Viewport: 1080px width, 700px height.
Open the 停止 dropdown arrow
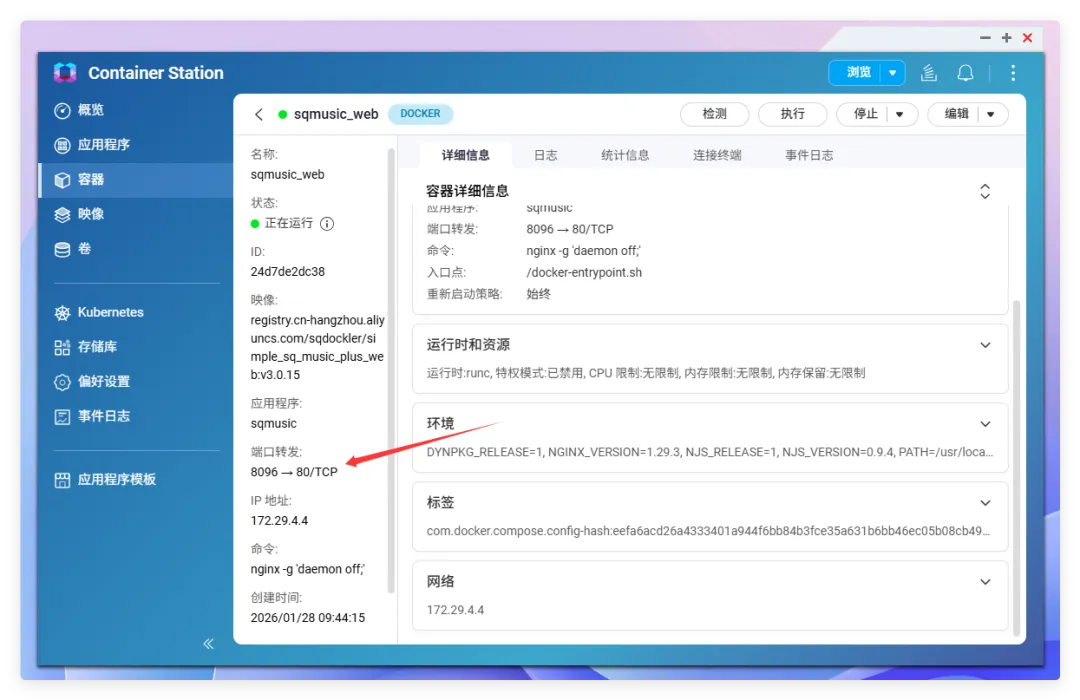tap(900, 114)
